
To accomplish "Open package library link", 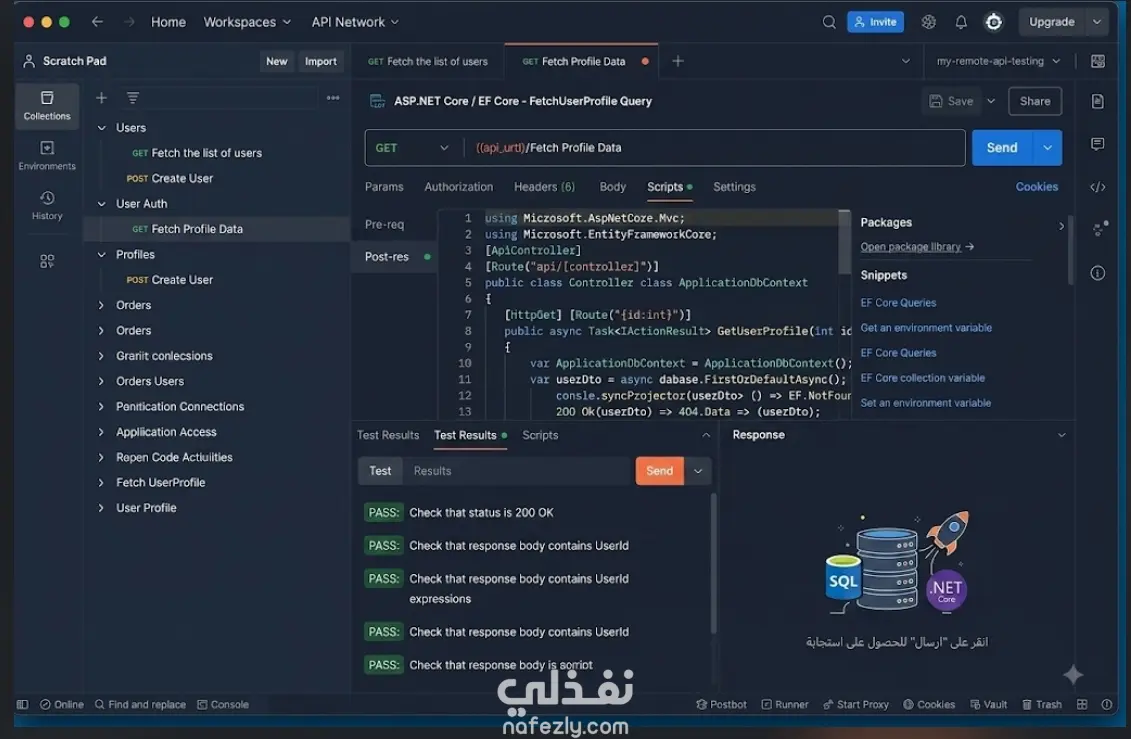I will tap(917, 247).
